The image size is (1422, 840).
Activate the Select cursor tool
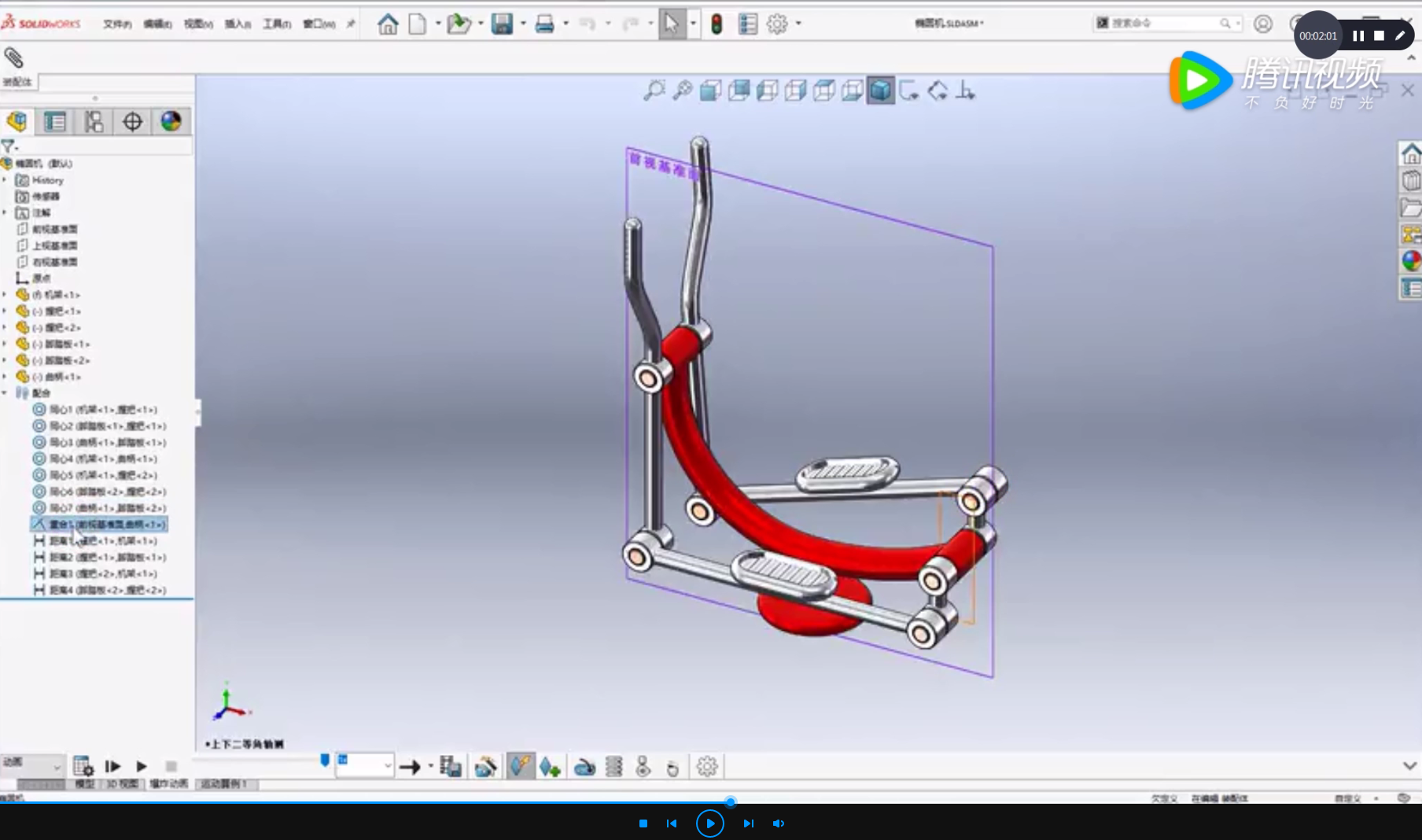(x=672, y=24)
